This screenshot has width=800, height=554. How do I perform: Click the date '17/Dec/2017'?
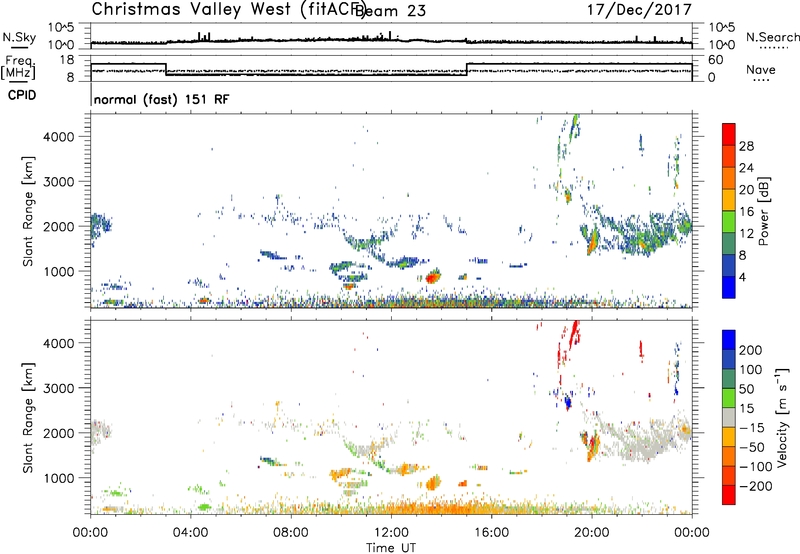point(639,10)
